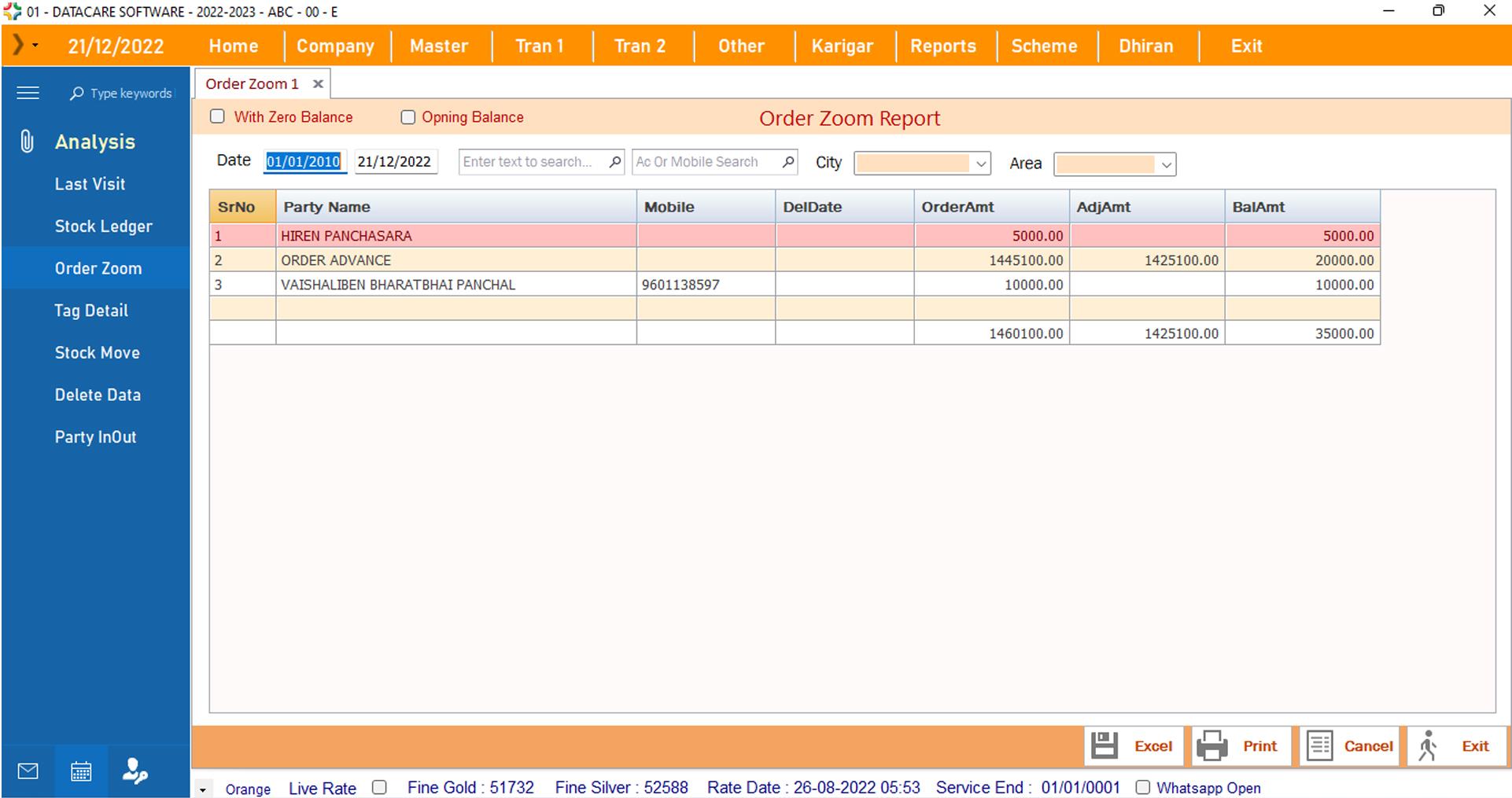Select VAISHALIBEN BHARATBHAI PANCHAL row
Image resolution: width=1512 pixels, height=798 pixels.
click(795, 285)
